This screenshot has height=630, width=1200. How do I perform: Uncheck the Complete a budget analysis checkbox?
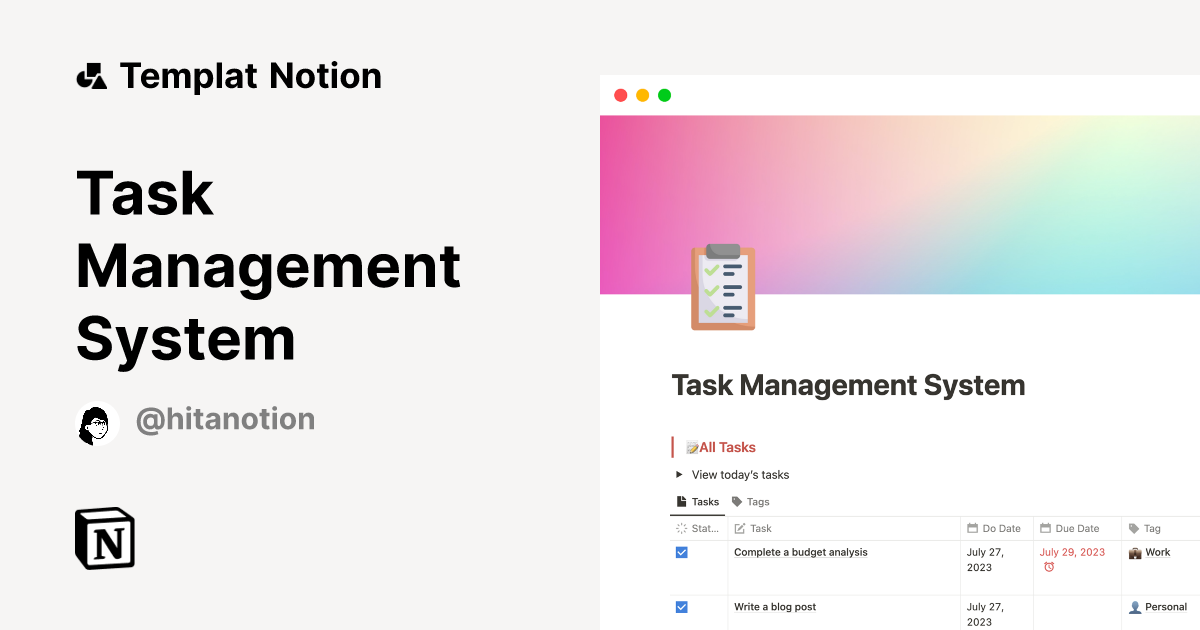point(682,551)
